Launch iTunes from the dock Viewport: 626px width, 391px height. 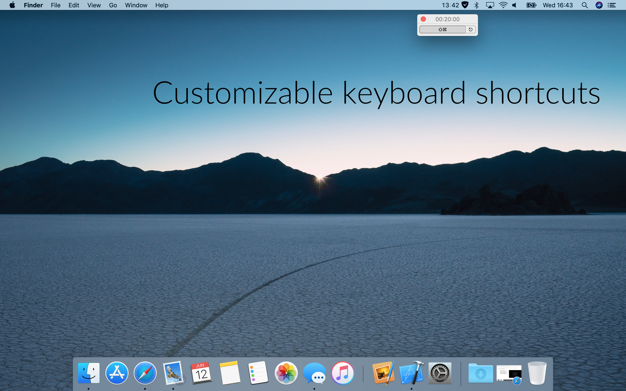point(342,373)
